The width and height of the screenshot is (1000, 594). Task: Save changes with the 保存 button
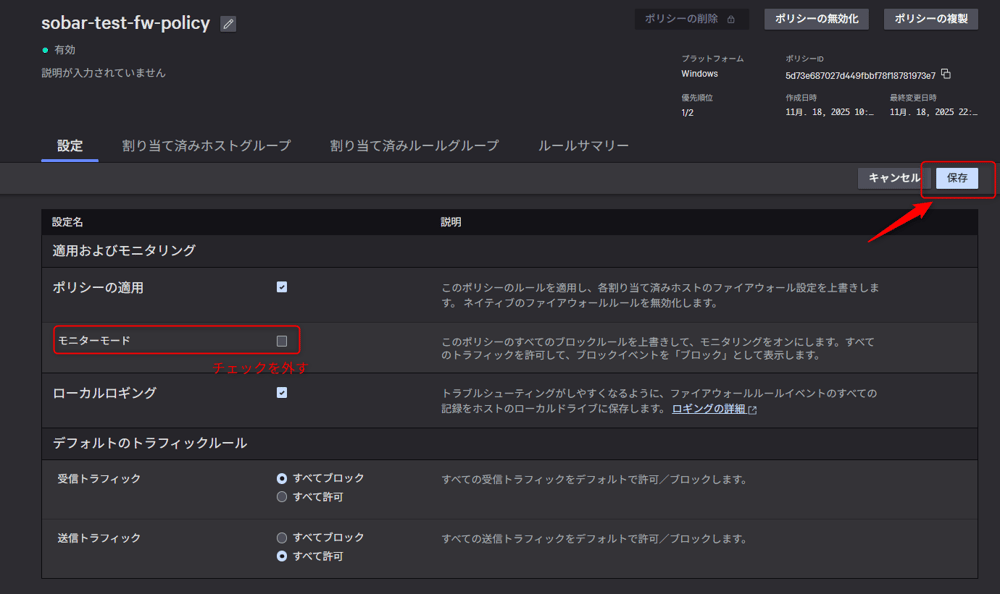(x=956, y=178)
